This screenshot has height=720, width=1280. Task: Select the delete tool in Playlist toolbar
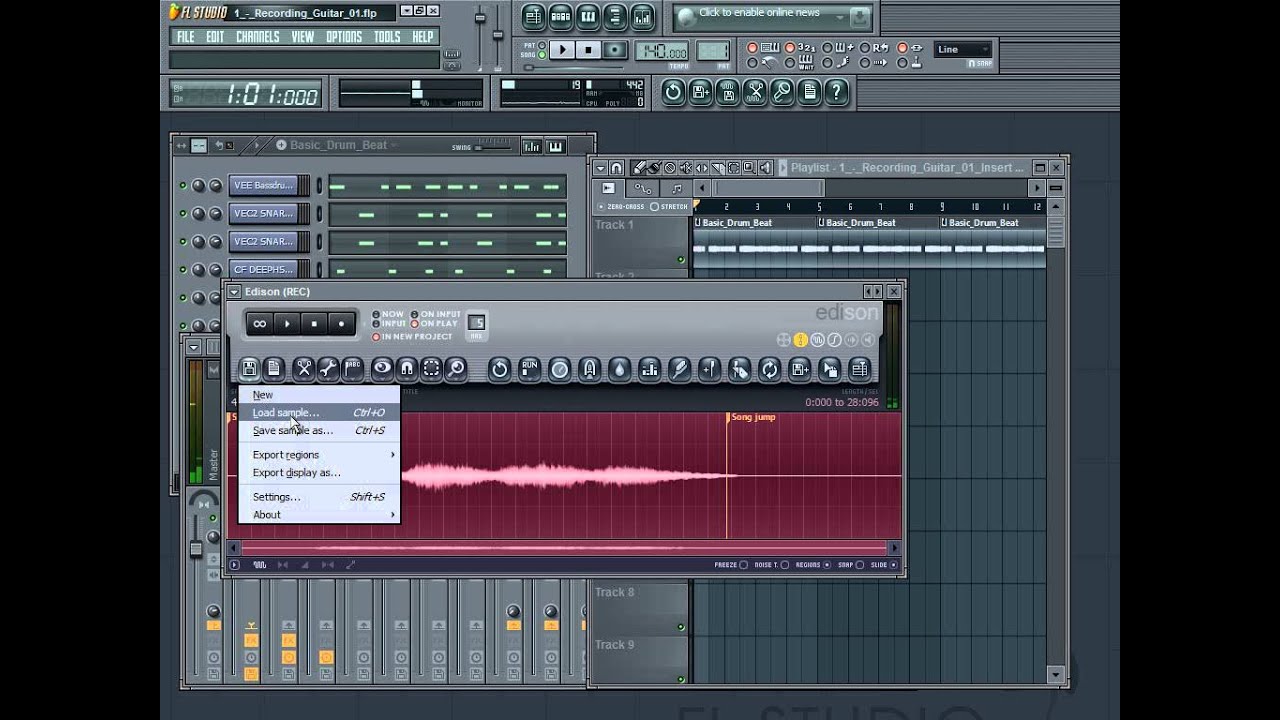[x=670, y=168]
